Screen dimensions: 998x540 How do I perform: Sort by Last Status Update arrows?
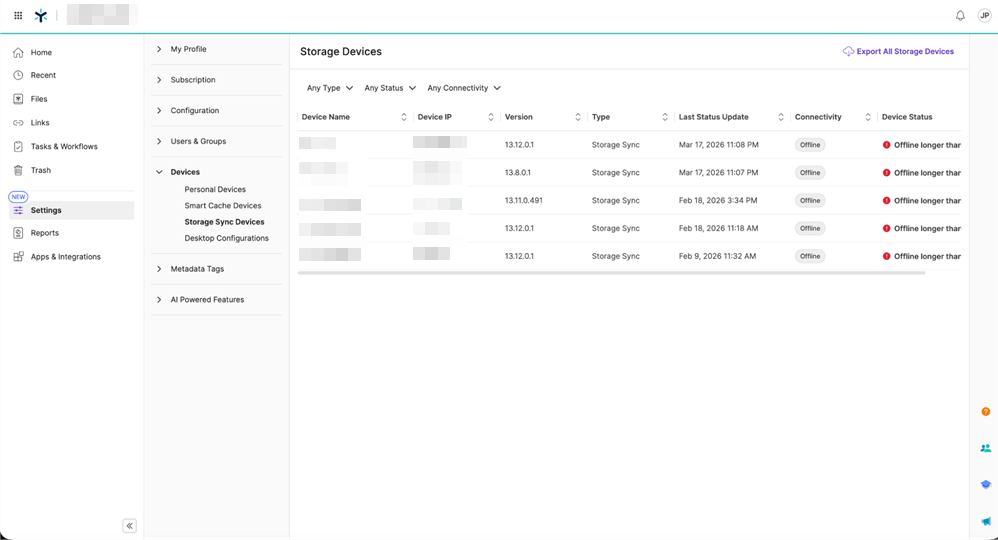click(781, 117)
